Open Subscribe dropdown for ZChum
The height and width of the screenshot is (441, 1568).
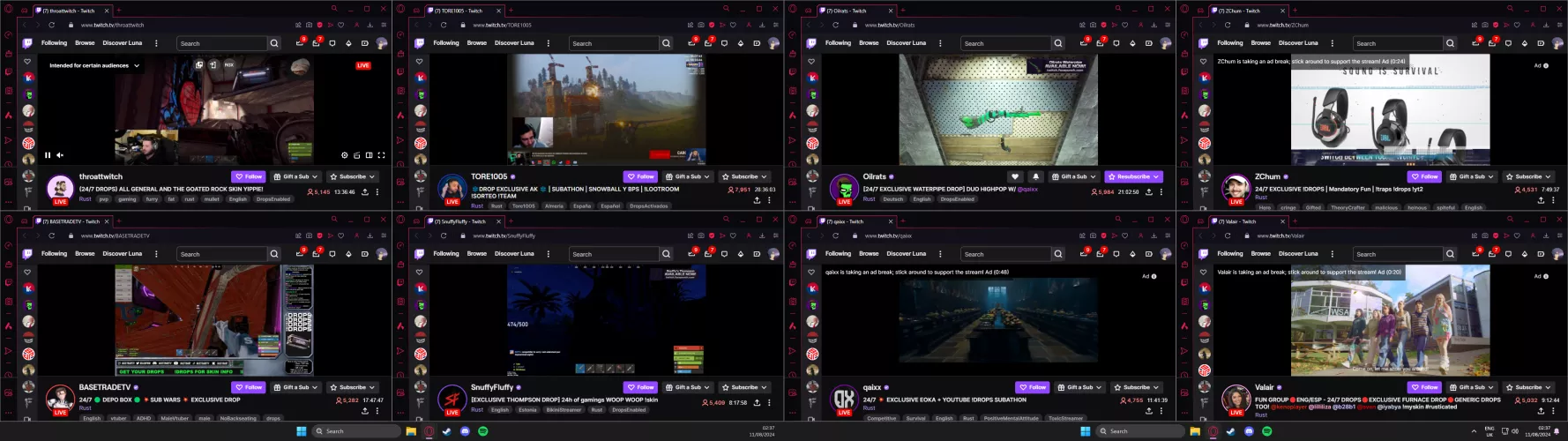coord(1528,176)
